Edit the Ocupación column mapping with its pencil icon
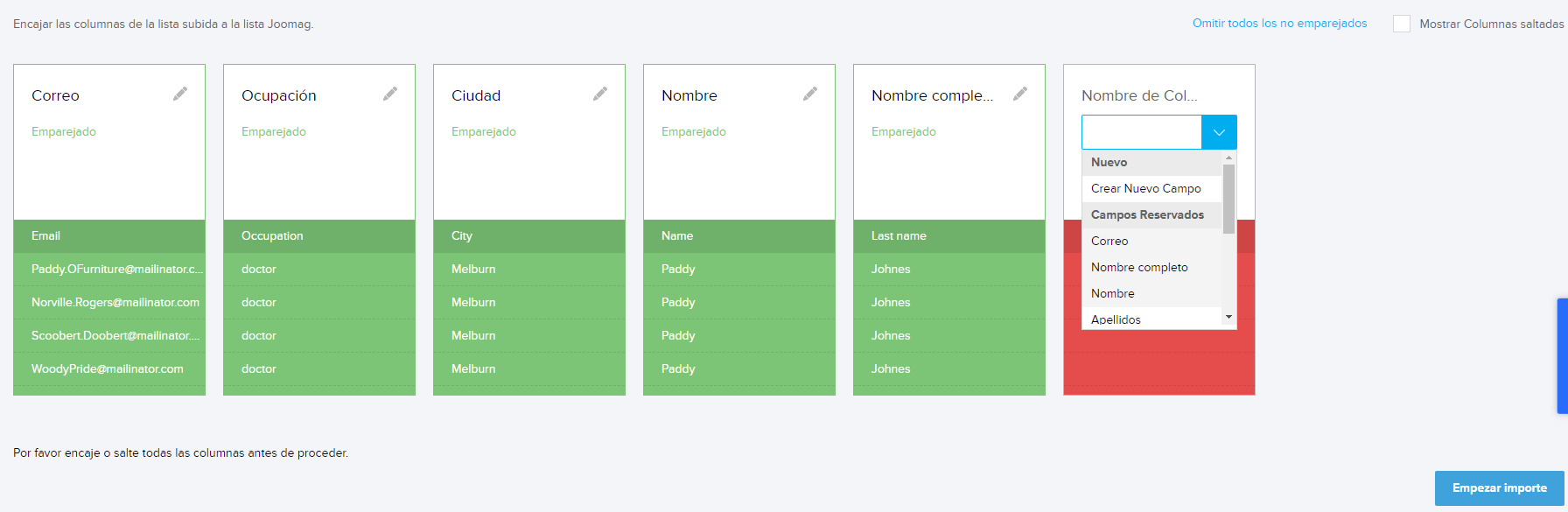This screenshot has width=1568, height=512. (x=390, y=94)
